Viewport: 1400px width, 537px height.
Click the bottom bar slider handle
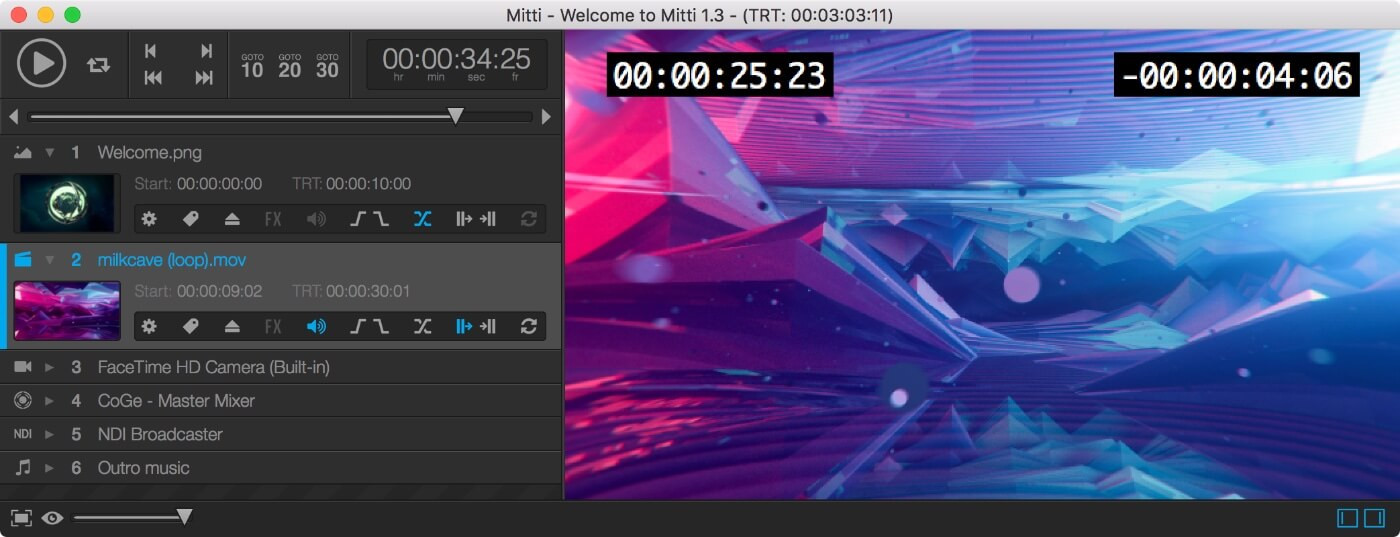[184, 517]
